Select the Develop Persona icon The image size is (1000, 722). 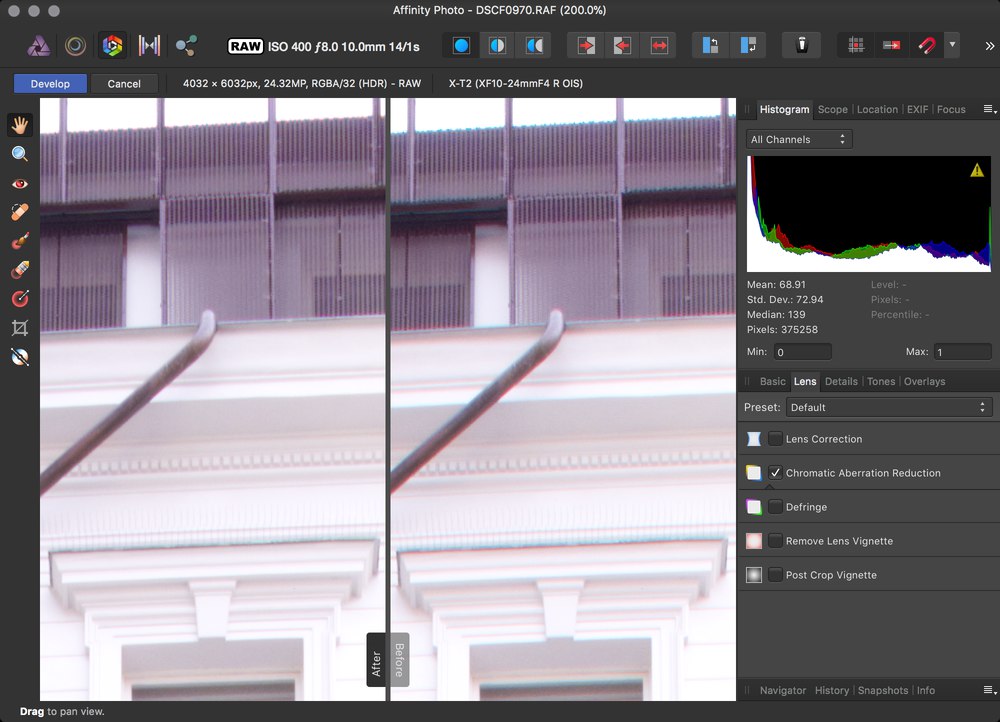112,46
